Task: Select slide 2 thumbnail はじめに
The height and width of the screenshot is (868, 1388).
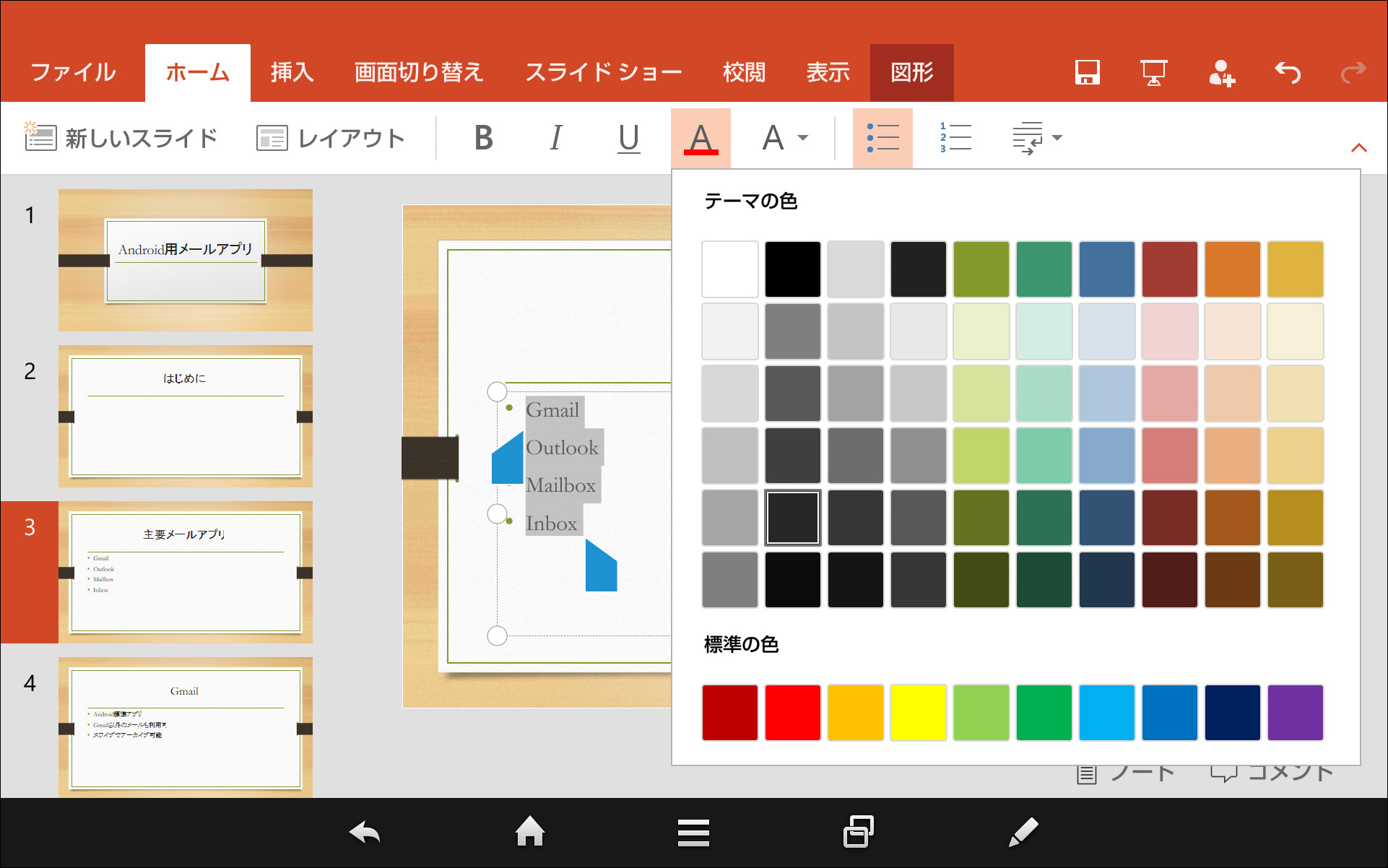Action: (185, 417)
